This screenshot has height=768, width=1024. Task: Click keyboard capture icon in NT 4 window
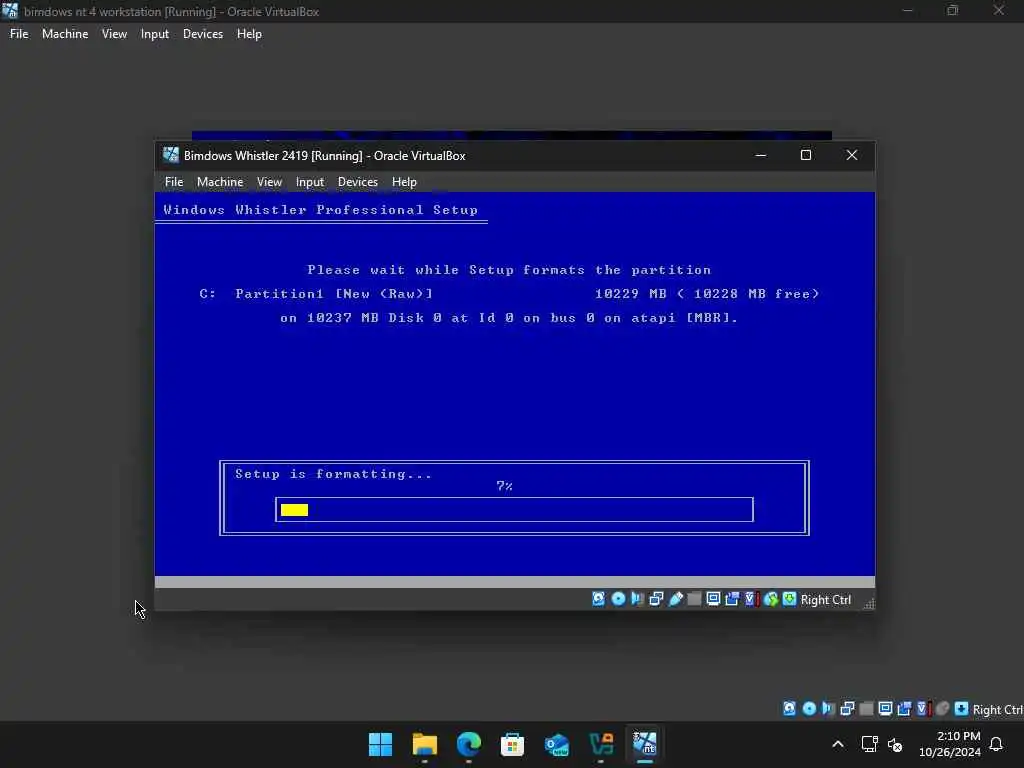(x=961, y=709)
